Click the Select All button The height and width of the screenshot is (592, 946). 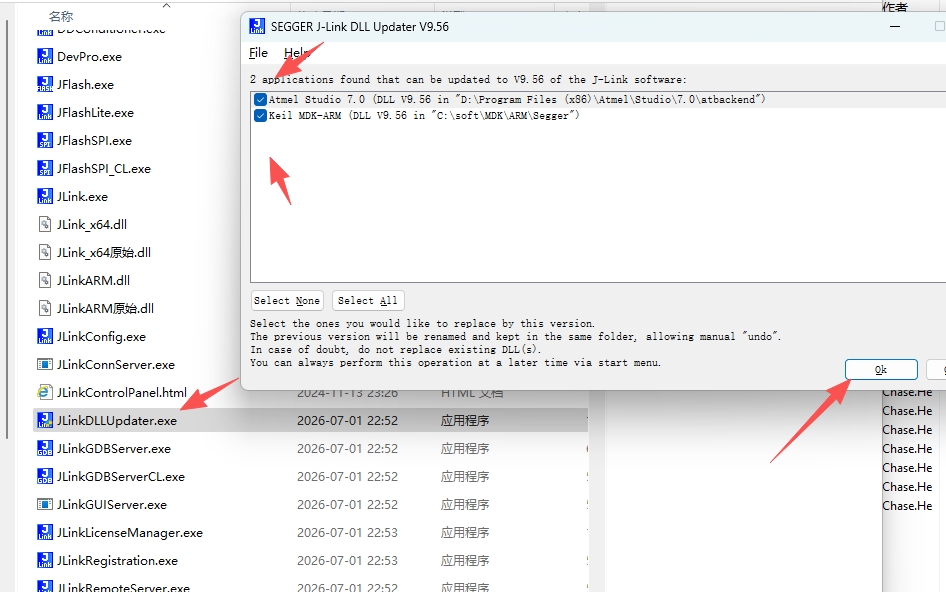click(x=368, y=301)
